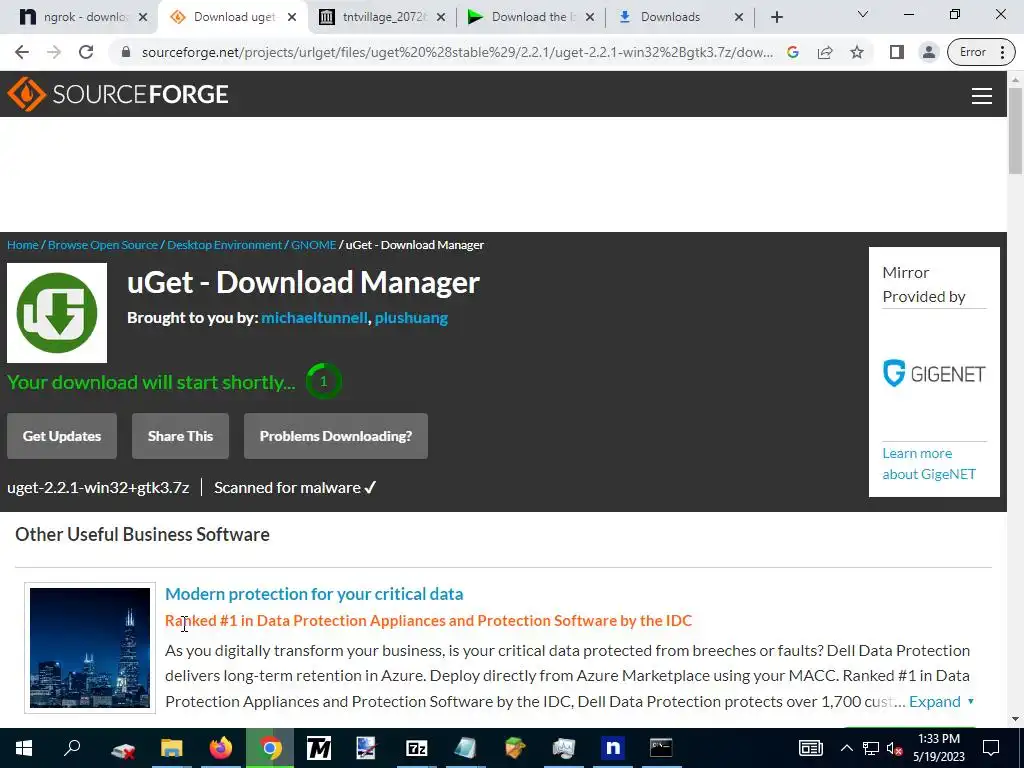
Task: Open the ngrok taskbar icon
Action: pyautogui.click(x=613, y=748)
